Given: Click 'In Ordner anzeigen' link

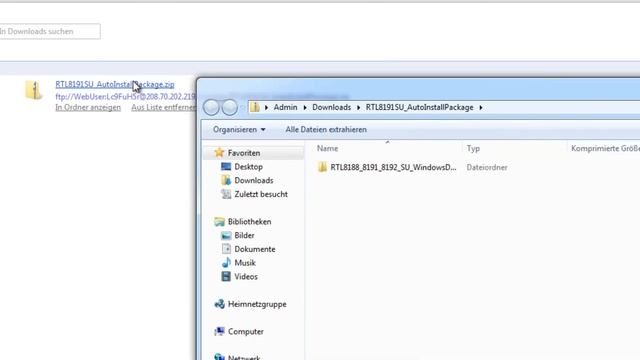Looking at the screenshot, I should (88, 107).
